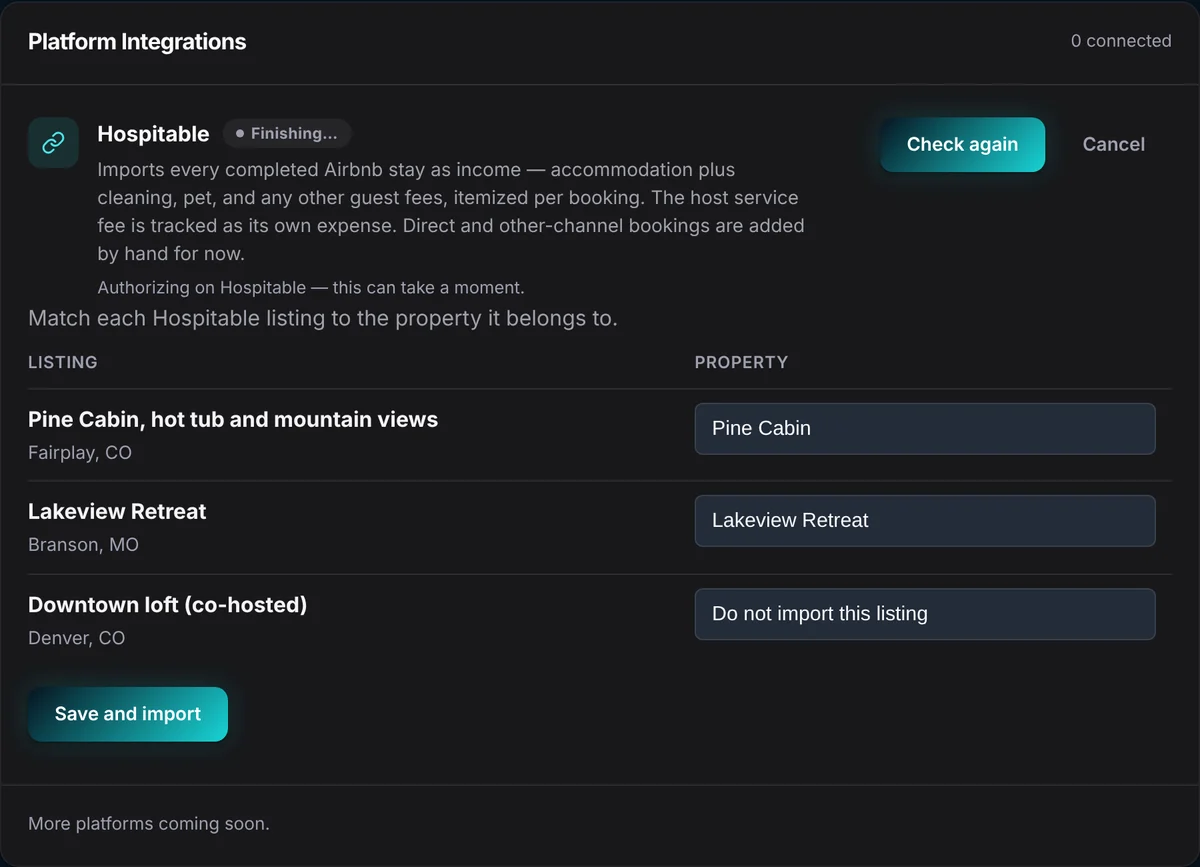Click the Hospitable integration name
This screenshot has height=867, width=1200.
[153, 134]
